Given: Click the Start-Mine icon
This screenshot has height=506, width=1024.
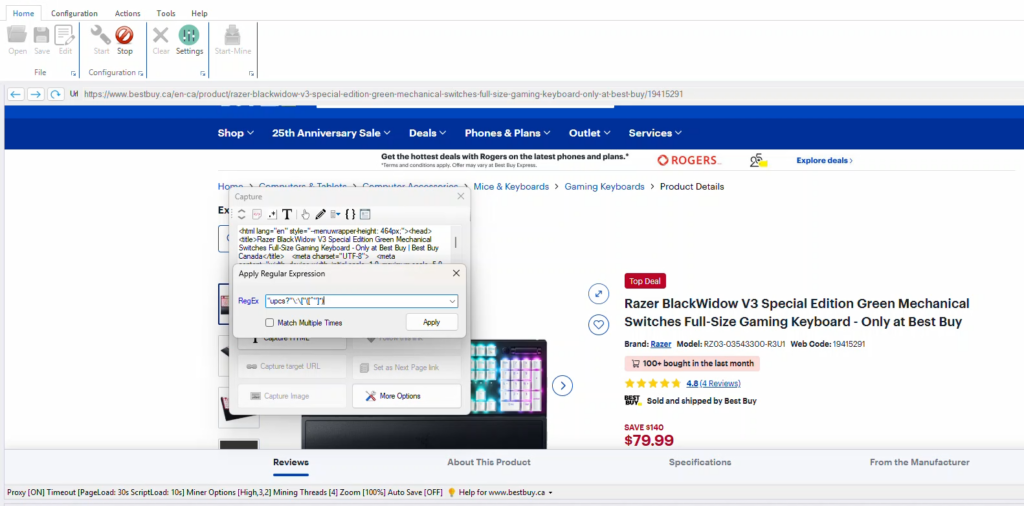Looking at the screenshot, I should [232, 35].
